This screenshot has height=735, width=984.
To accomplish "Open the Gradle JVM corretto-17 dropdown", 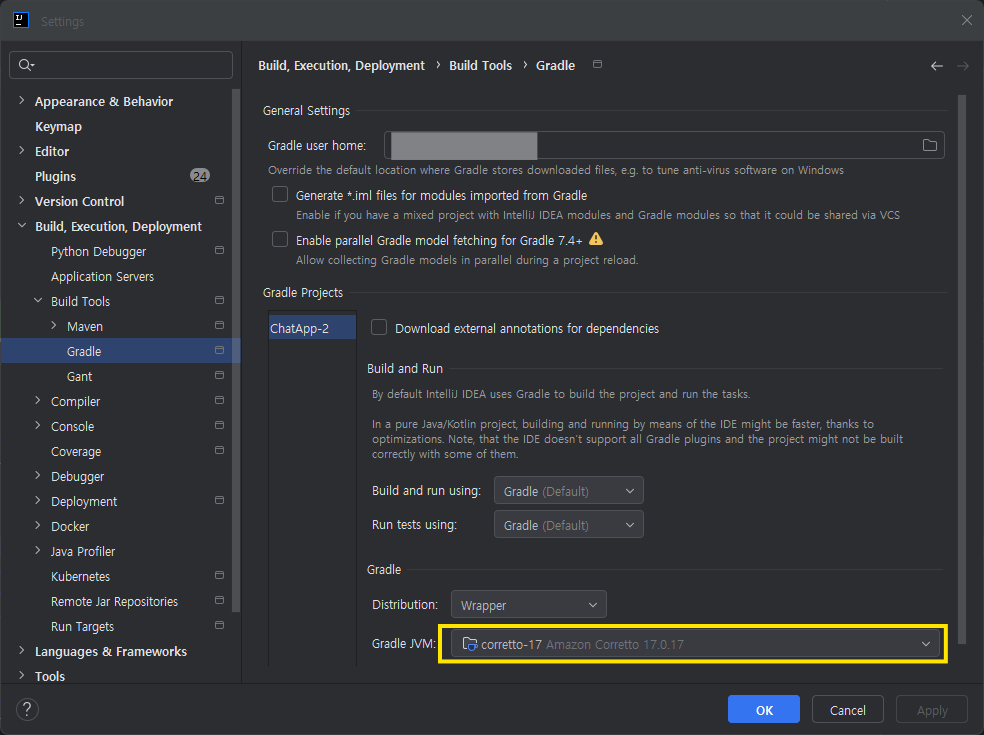I will [x=695, y=644].
